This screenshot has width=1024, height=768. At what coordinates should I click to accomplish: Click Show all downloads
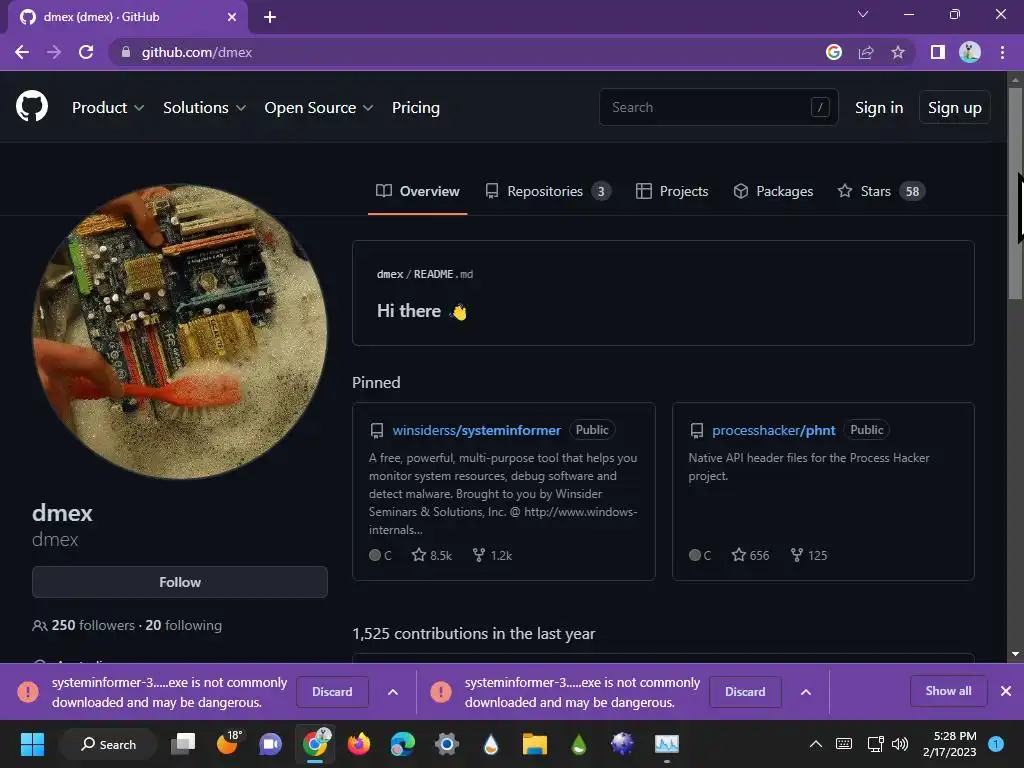point(948,691)
